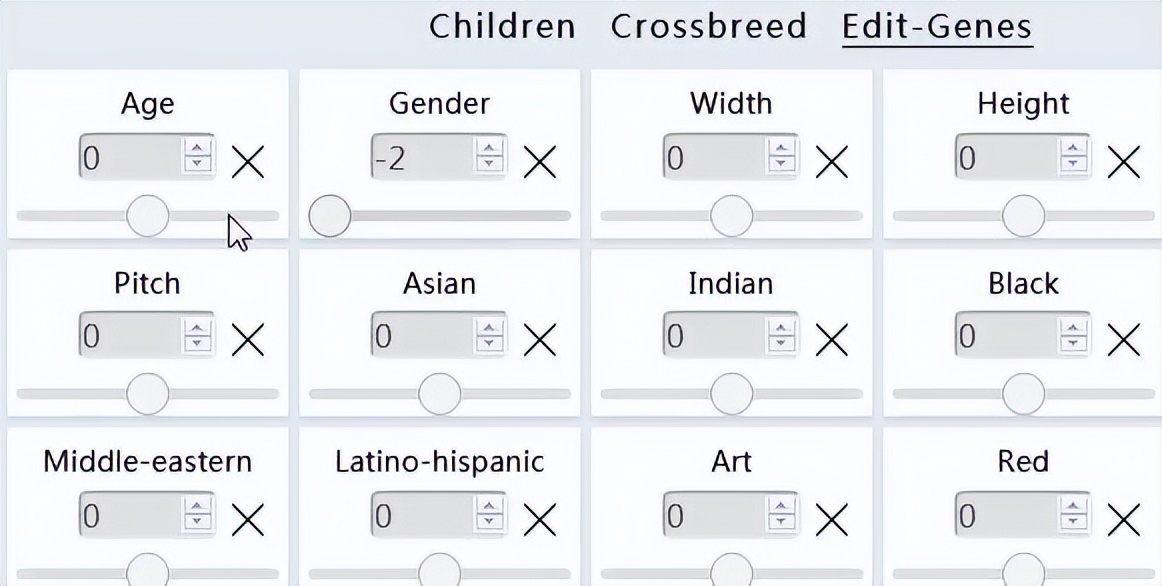Screen dimensions: 1162x586
Task: Increase the Age value with up arrow
Action: tap(198, 148)
